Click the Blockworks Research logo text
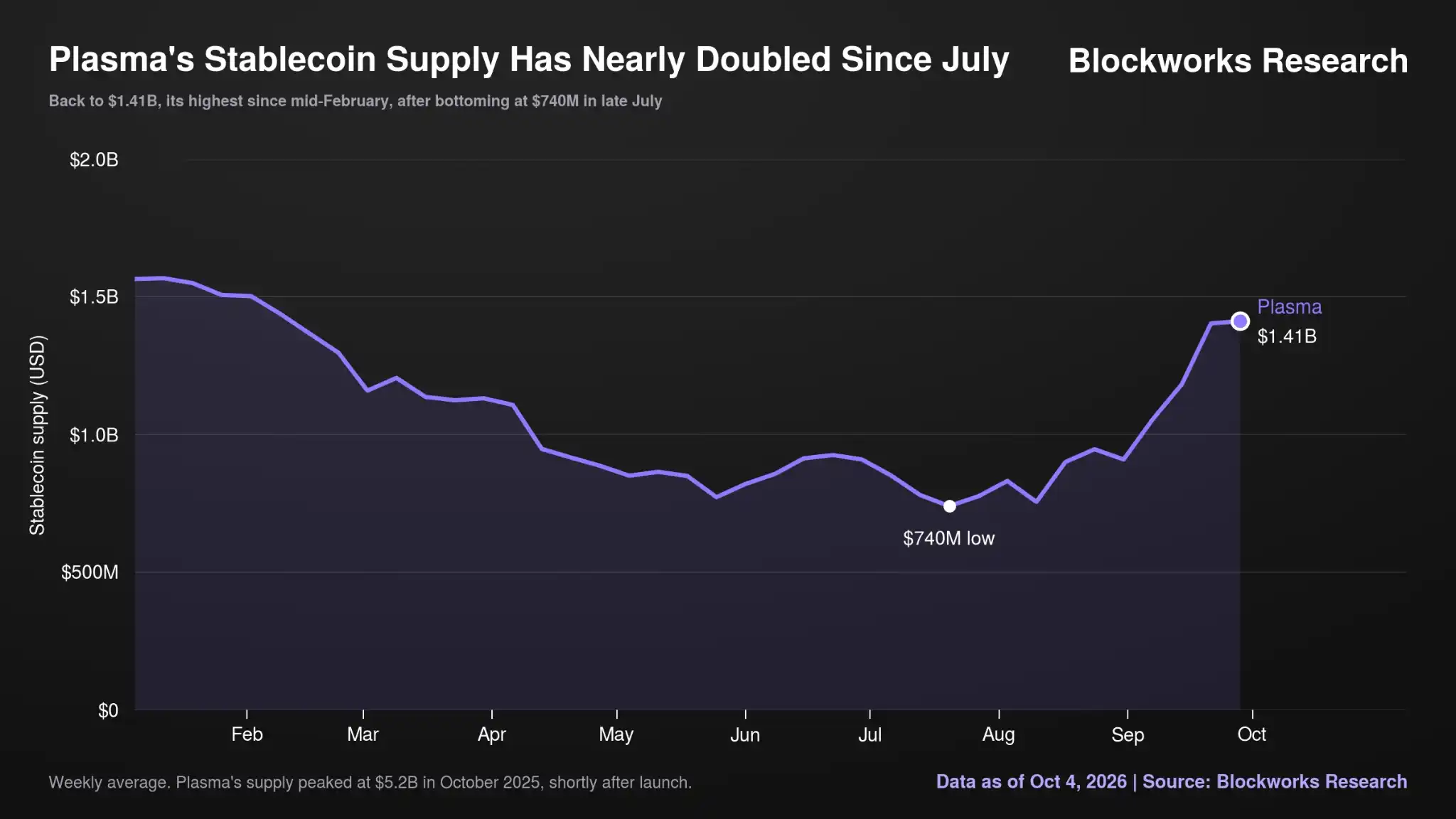Image resolution: width=1456 pixels, height=819 pixels. click(1238, 60)
